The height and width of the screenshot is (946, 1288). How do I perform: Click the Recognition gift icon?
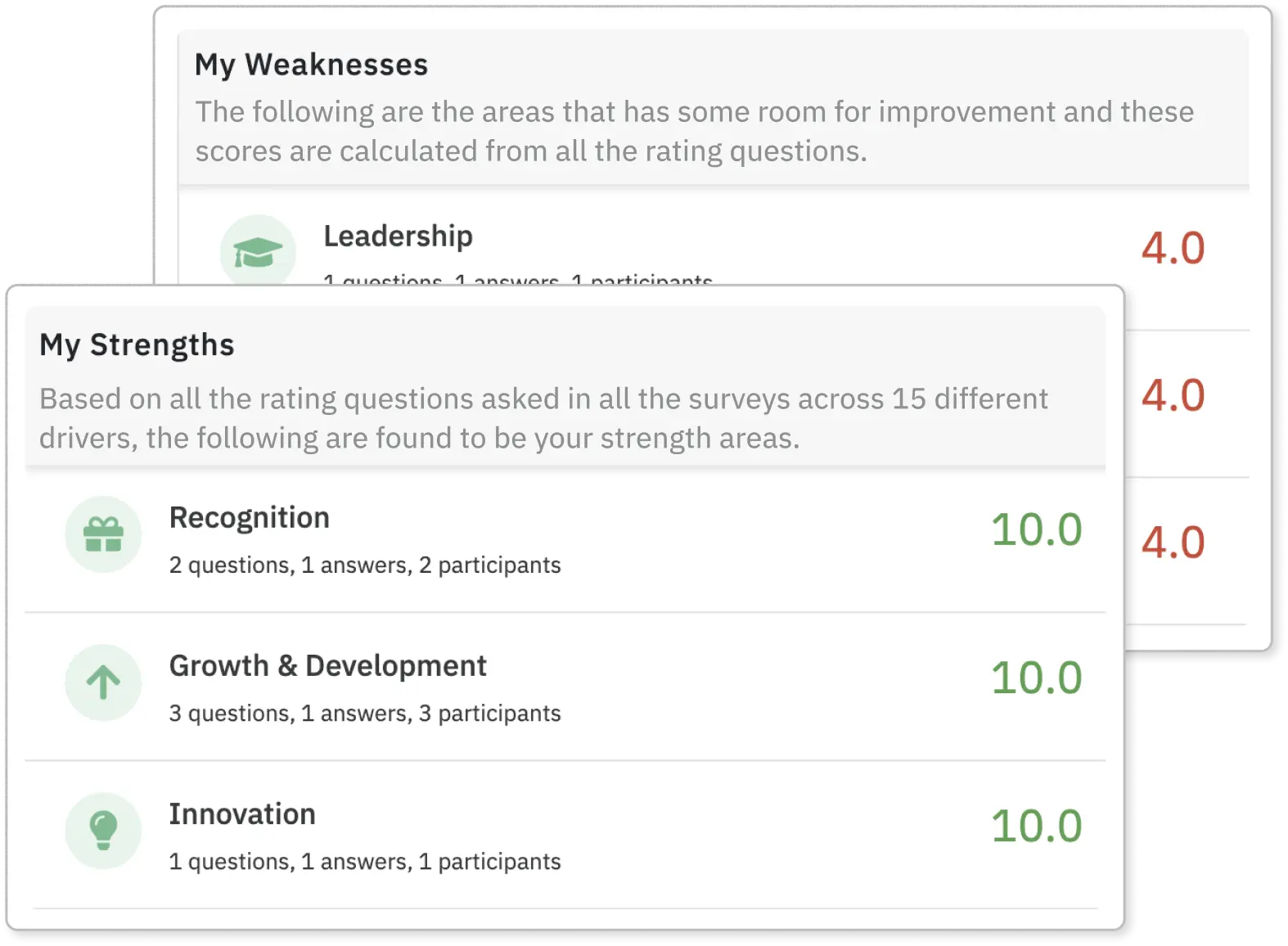click(x=103, y=534)
